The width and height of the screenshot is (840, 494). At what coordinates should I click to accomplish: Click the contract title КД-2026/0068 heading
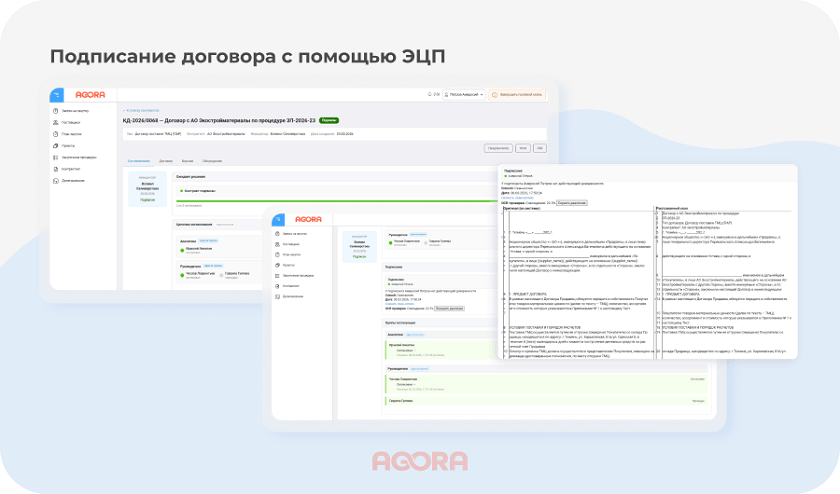point(219,121)
